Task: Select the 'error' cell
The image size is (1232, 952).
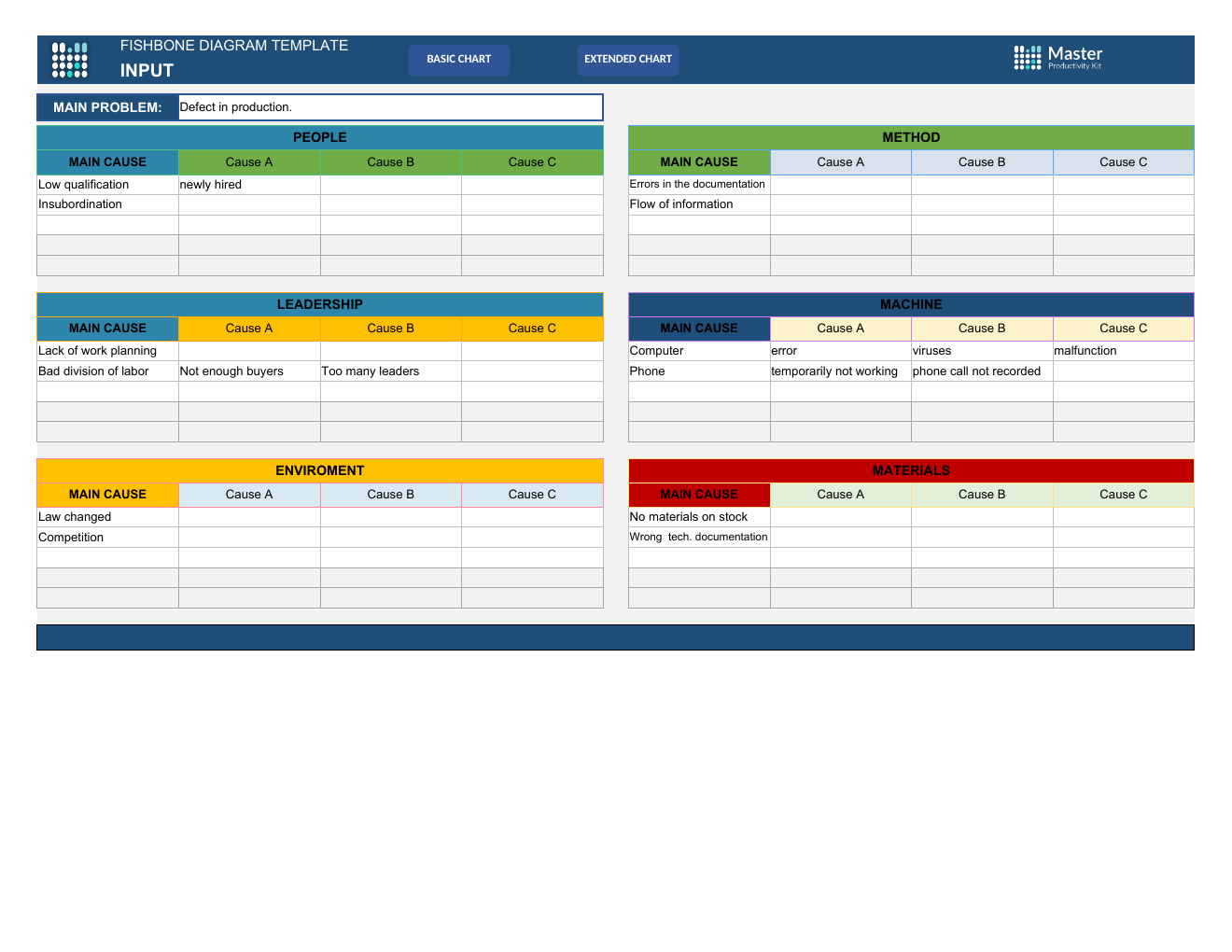Action: [x=841, y=351]
